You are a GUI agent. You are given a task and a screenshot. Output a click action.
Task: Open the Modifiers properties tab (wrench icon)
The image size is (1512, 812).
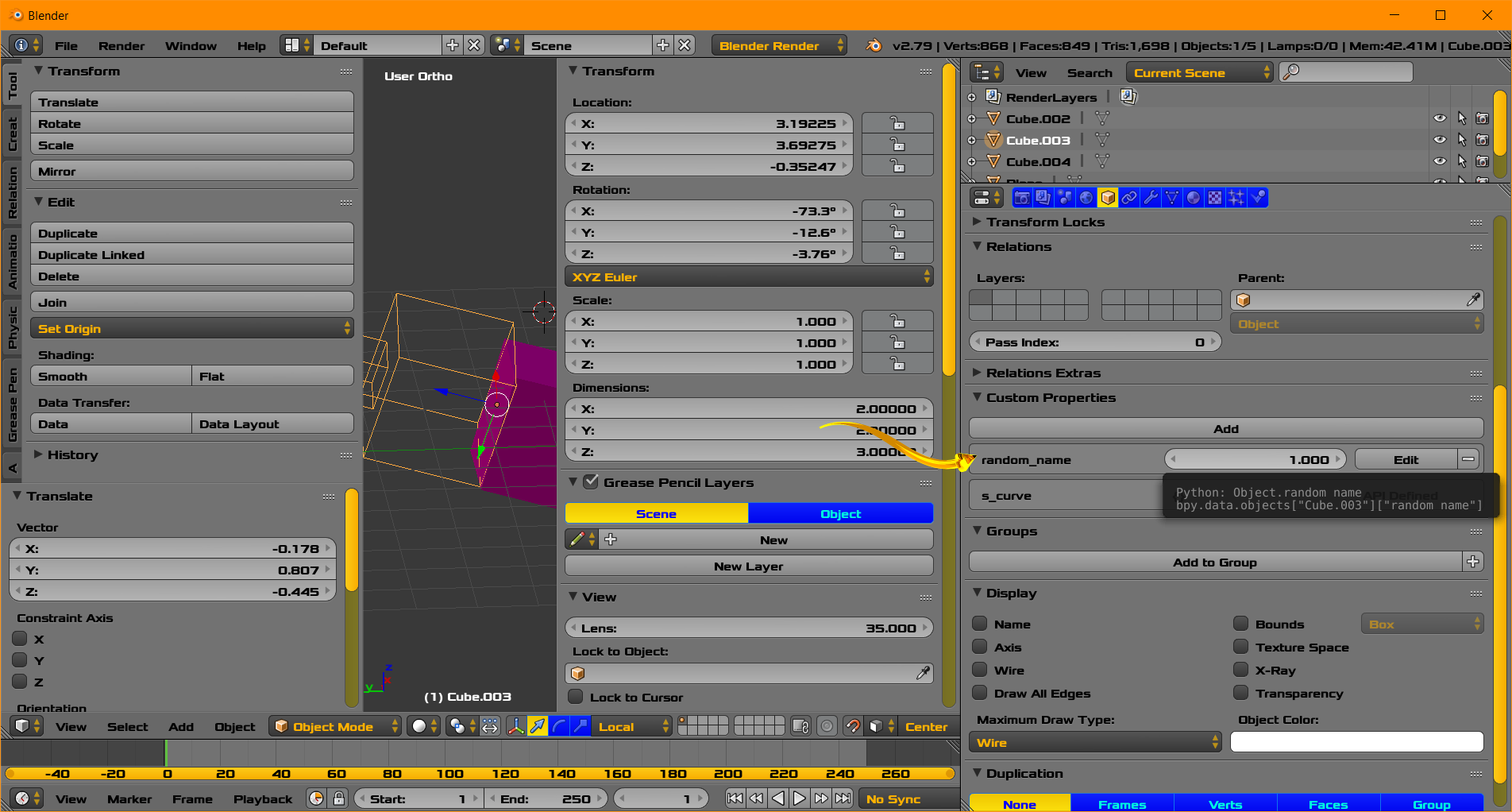[x=1151, y=198]
